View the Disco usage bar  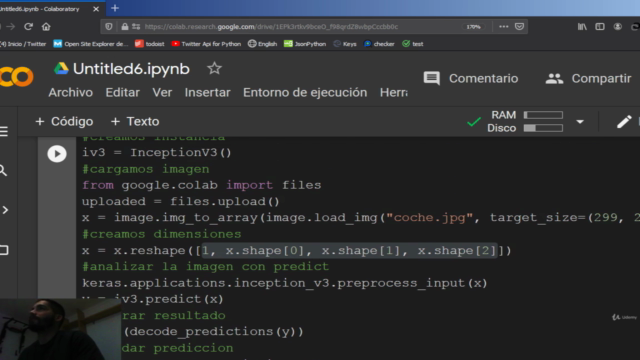pos(543,128)
